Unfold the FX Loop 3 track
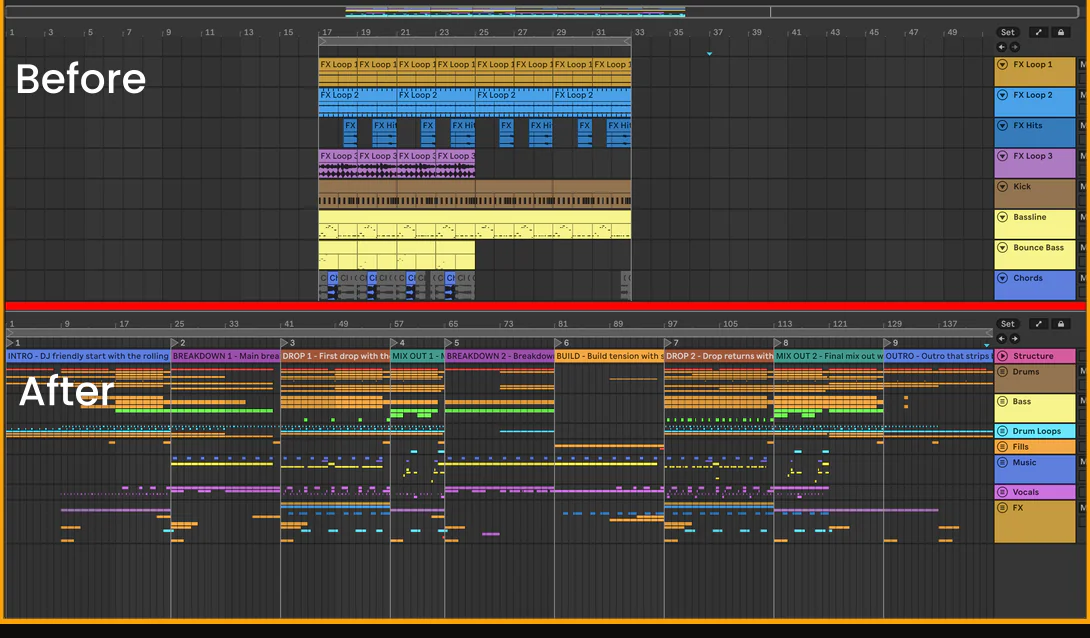 1002,156
